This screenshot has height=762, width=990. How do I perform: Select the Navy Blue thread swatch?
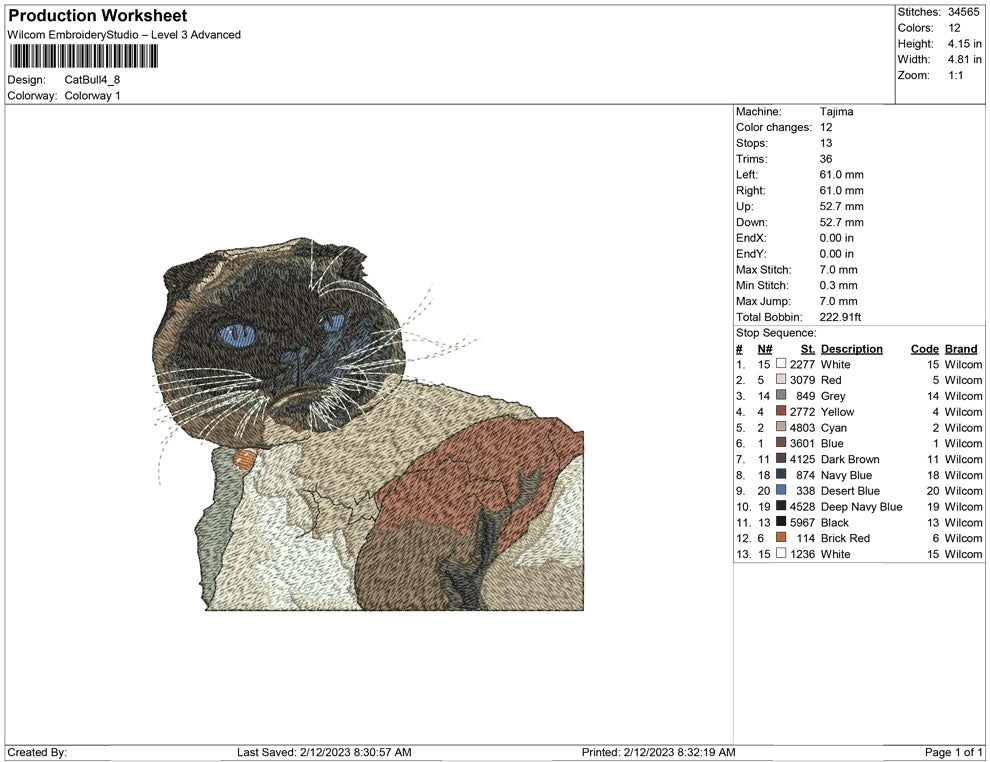coord(781,475)
